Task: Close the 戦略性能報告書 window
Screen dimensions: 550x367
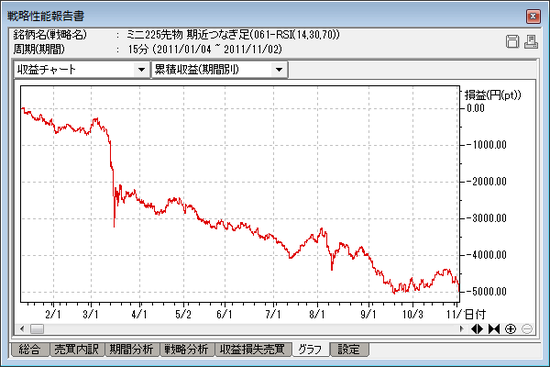Action: click(533, 16)
